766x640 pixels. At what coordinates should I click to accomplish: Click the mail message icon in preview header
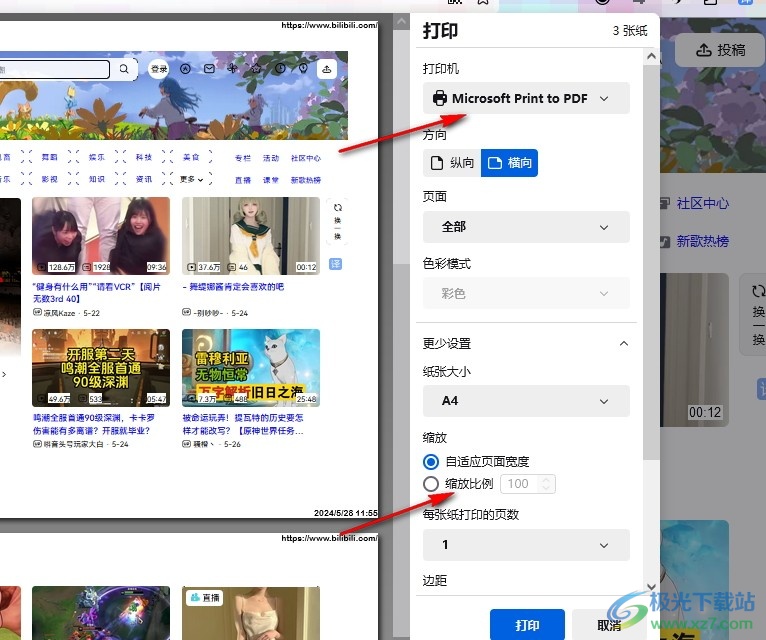point(209,69)
